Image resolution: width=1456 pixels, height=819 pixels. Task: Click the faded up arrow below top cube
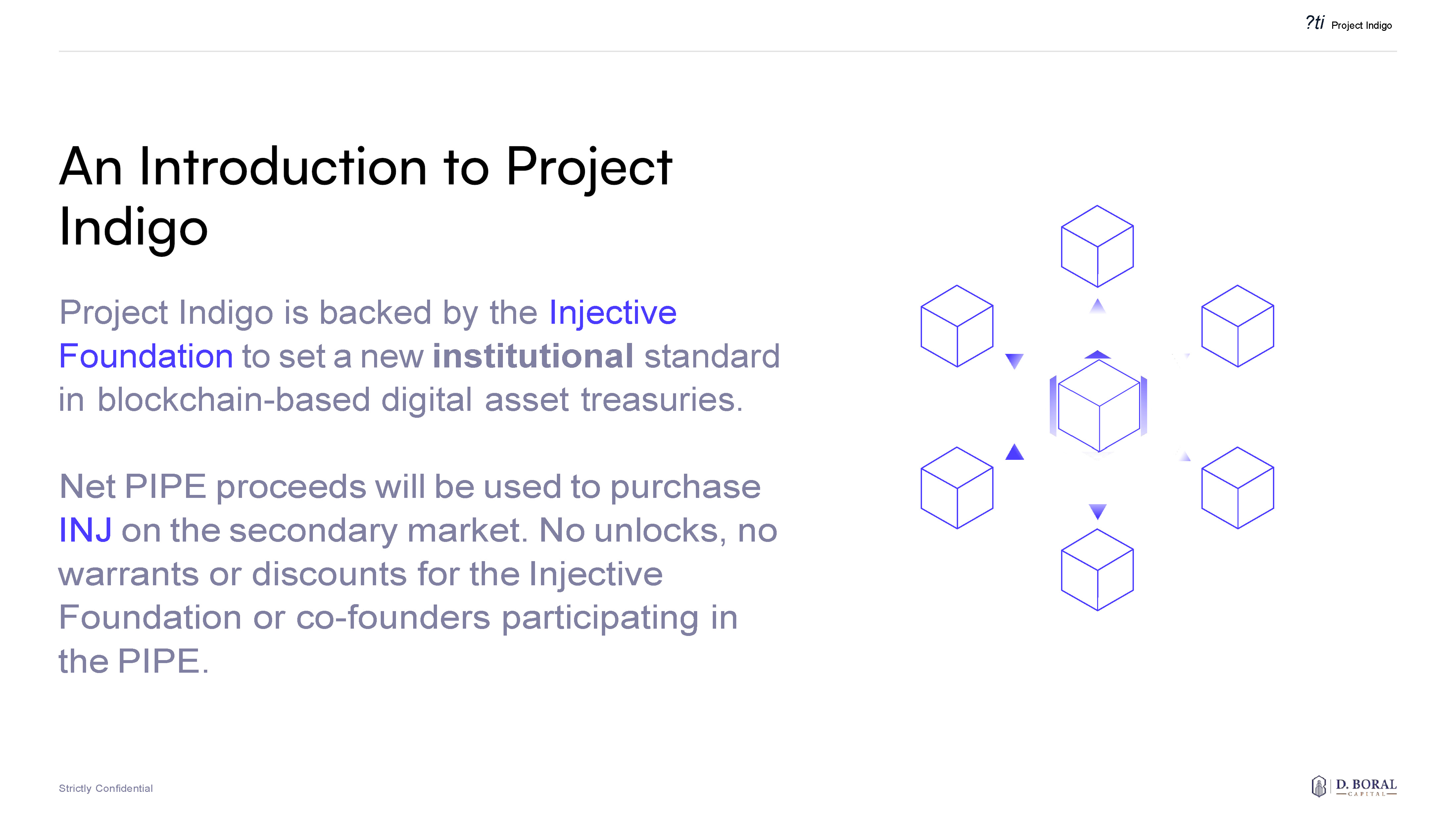[x=1097, y=306]
